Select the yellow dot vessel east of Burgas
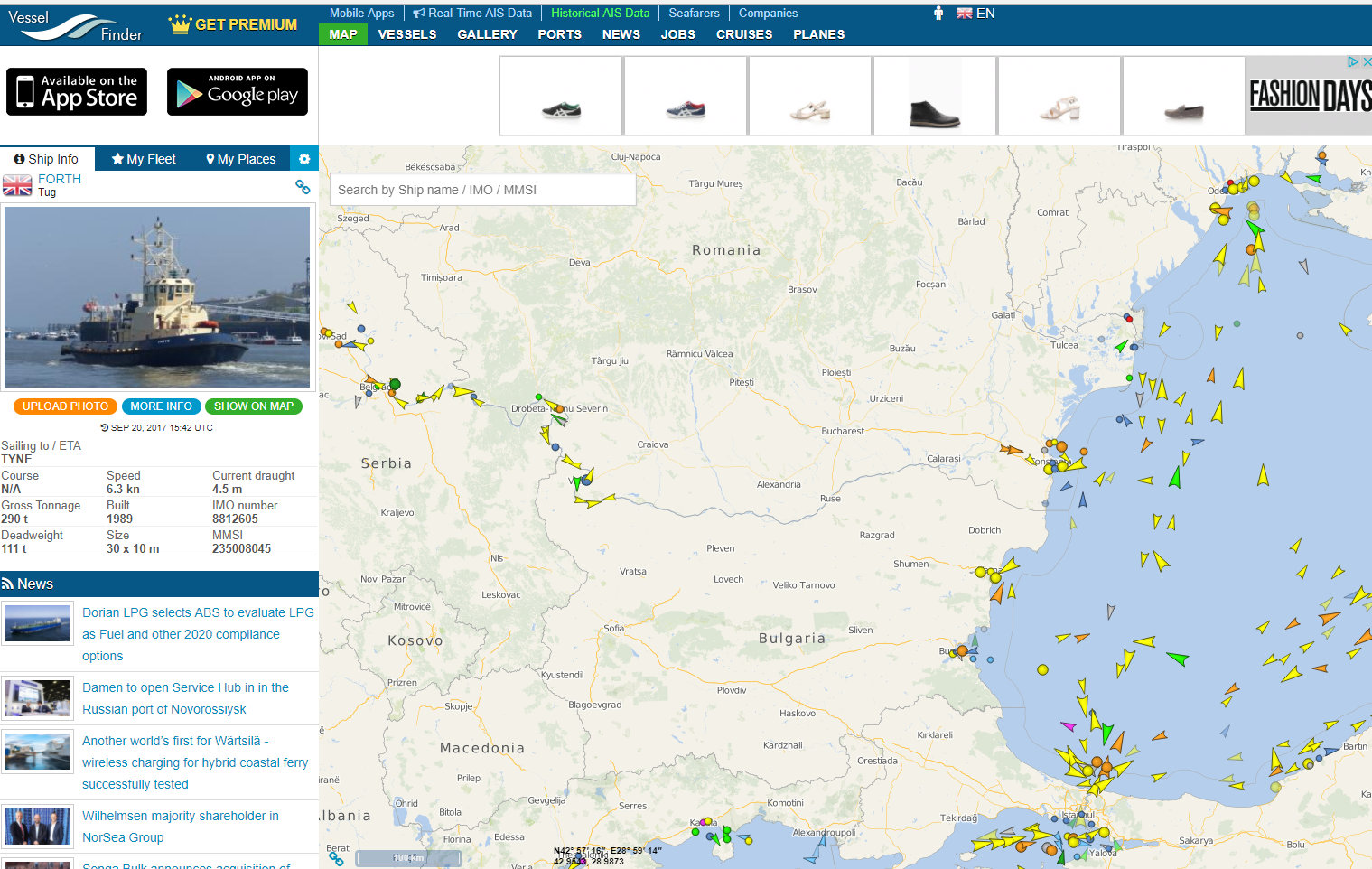This screenshot has height=869, width=1372. 1042,669
